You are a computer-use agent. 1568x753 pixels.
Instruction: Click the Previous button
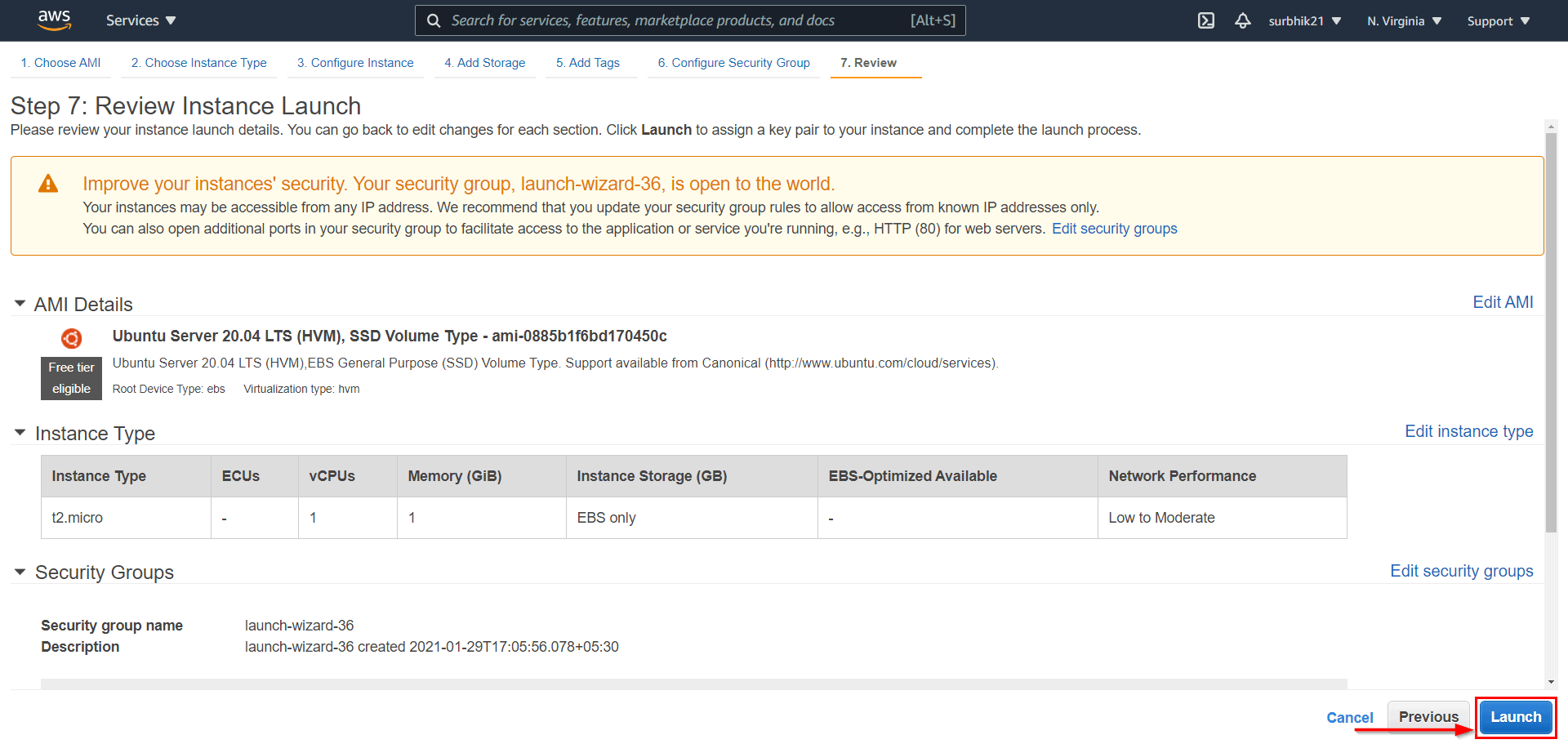(x=1428, y=716)
